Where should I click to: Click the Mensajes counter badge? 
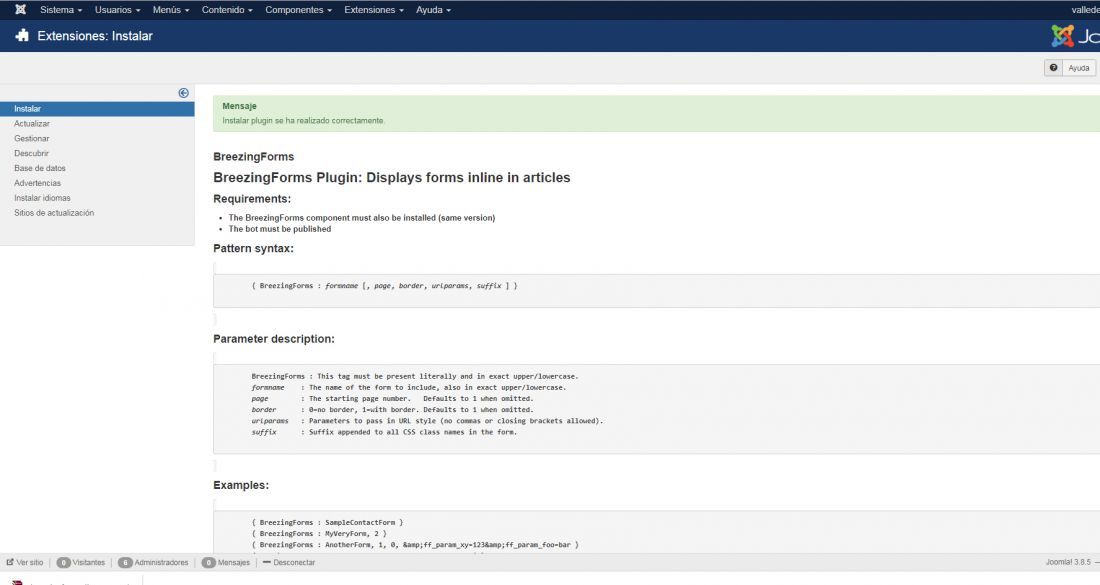[x=208, y=563]
